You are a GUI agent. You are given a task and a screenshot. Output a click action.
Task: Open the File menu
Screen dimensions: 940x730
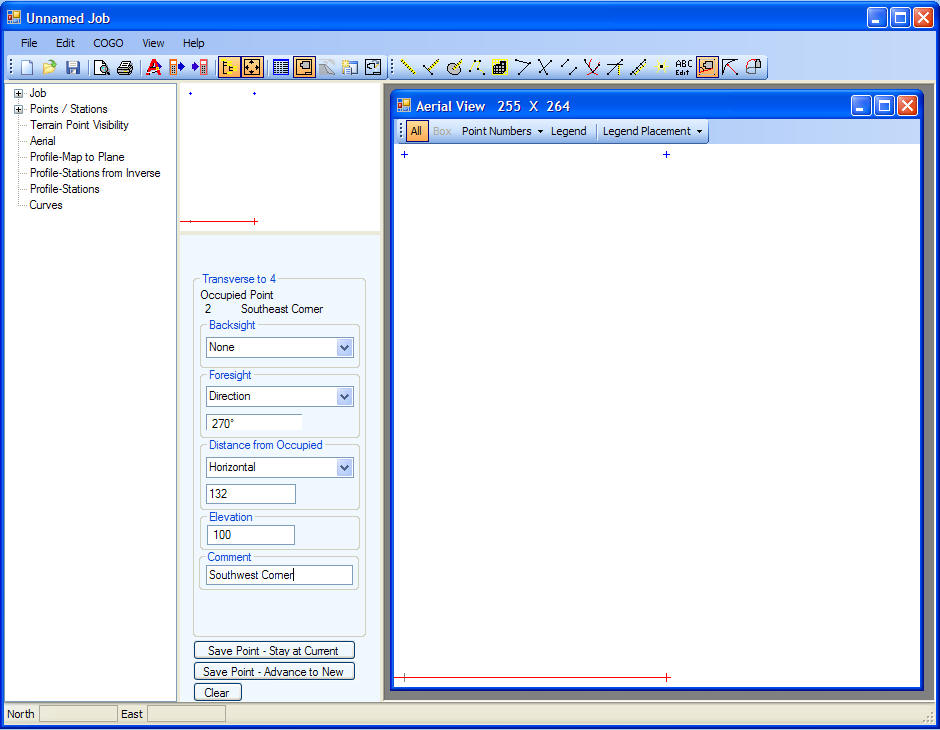click(29, 43)
